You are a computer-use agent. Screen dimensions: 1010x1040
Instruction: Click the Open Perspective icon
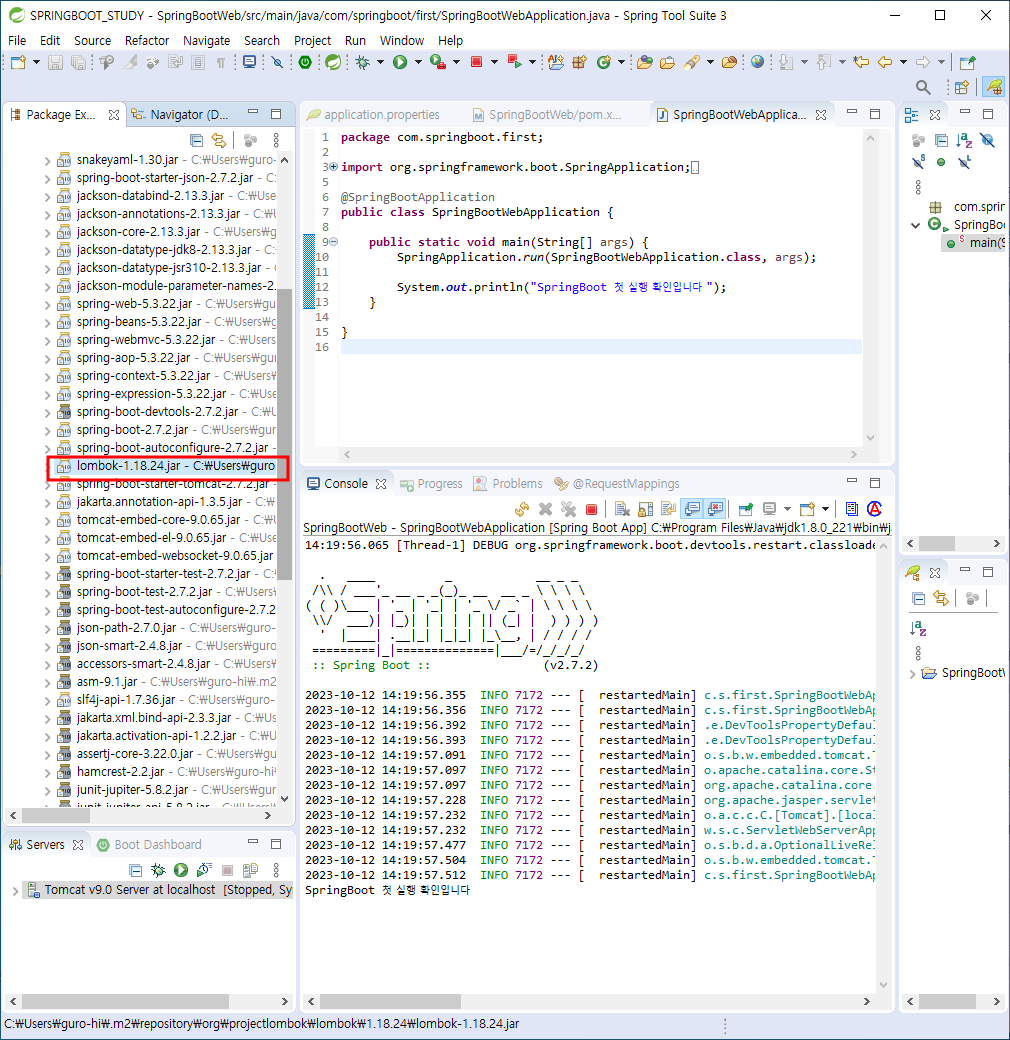[x=962, y=87]
